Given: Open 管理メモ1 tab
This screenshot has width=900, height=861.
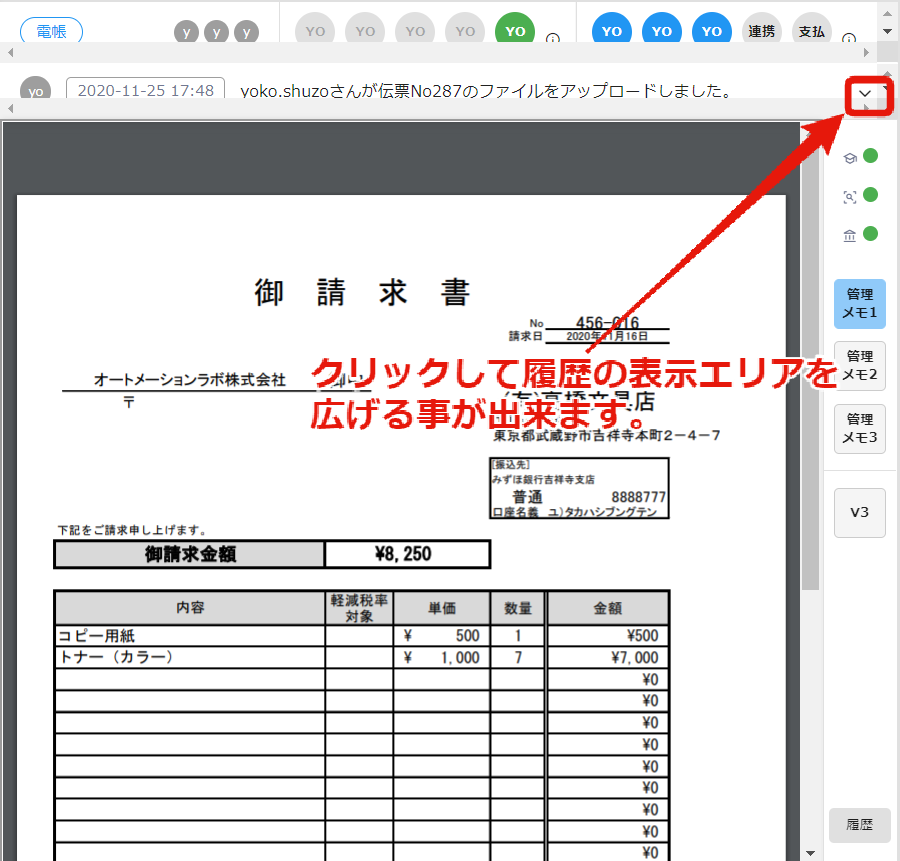Looking at the screenshot, I should click(860, 304).
